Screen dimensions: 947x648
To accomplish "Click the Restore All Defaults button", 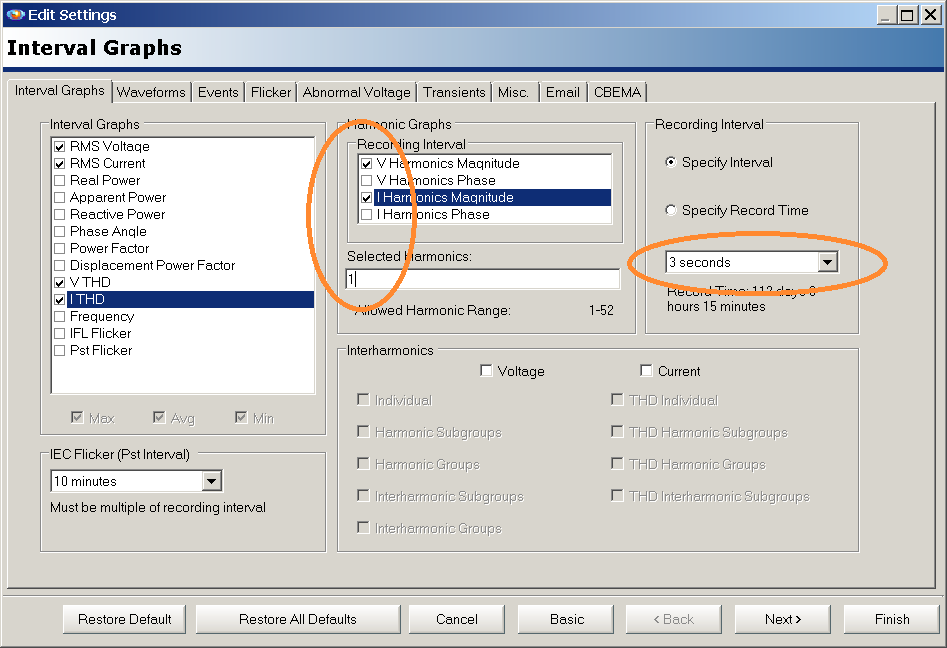I will tap(298, 618).
